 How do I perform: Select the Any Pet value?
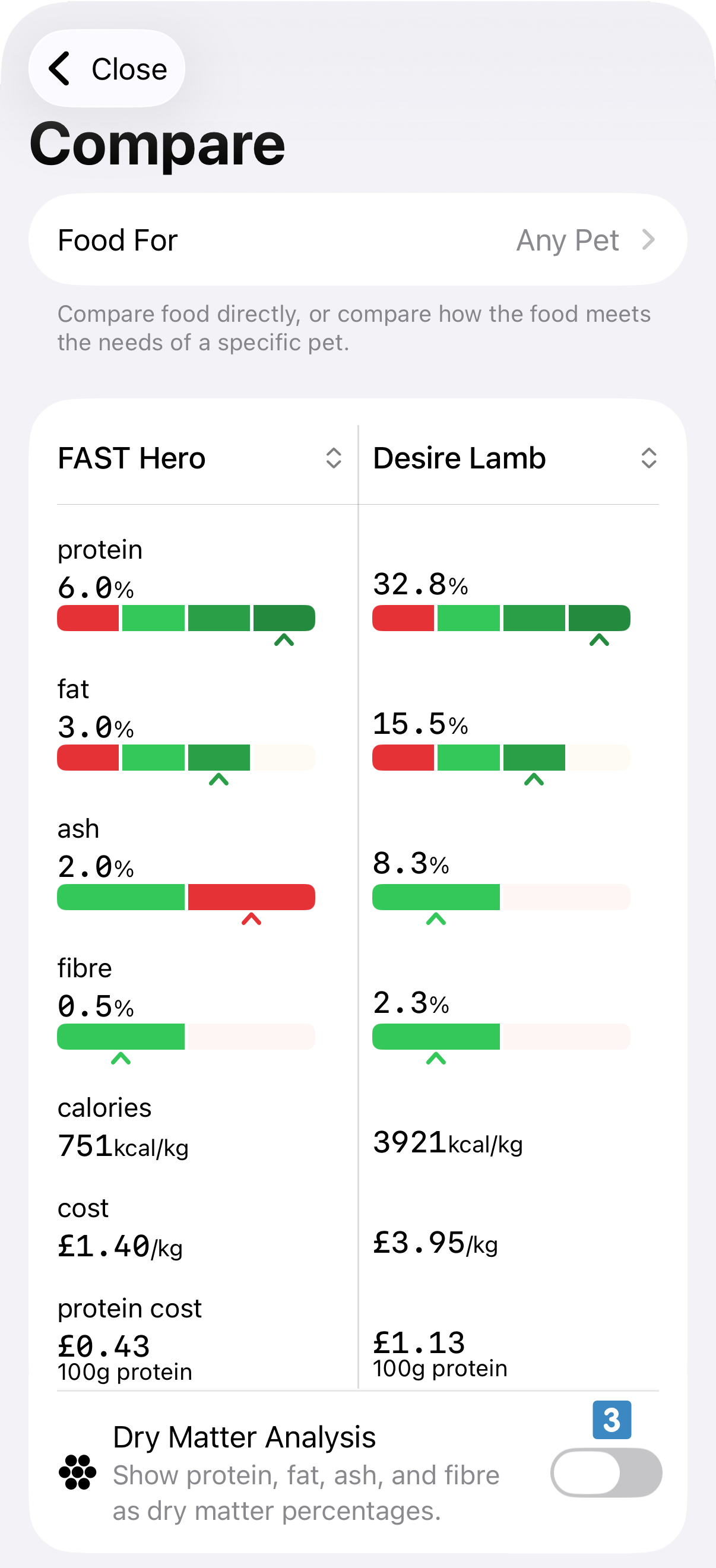click(568, 240)
